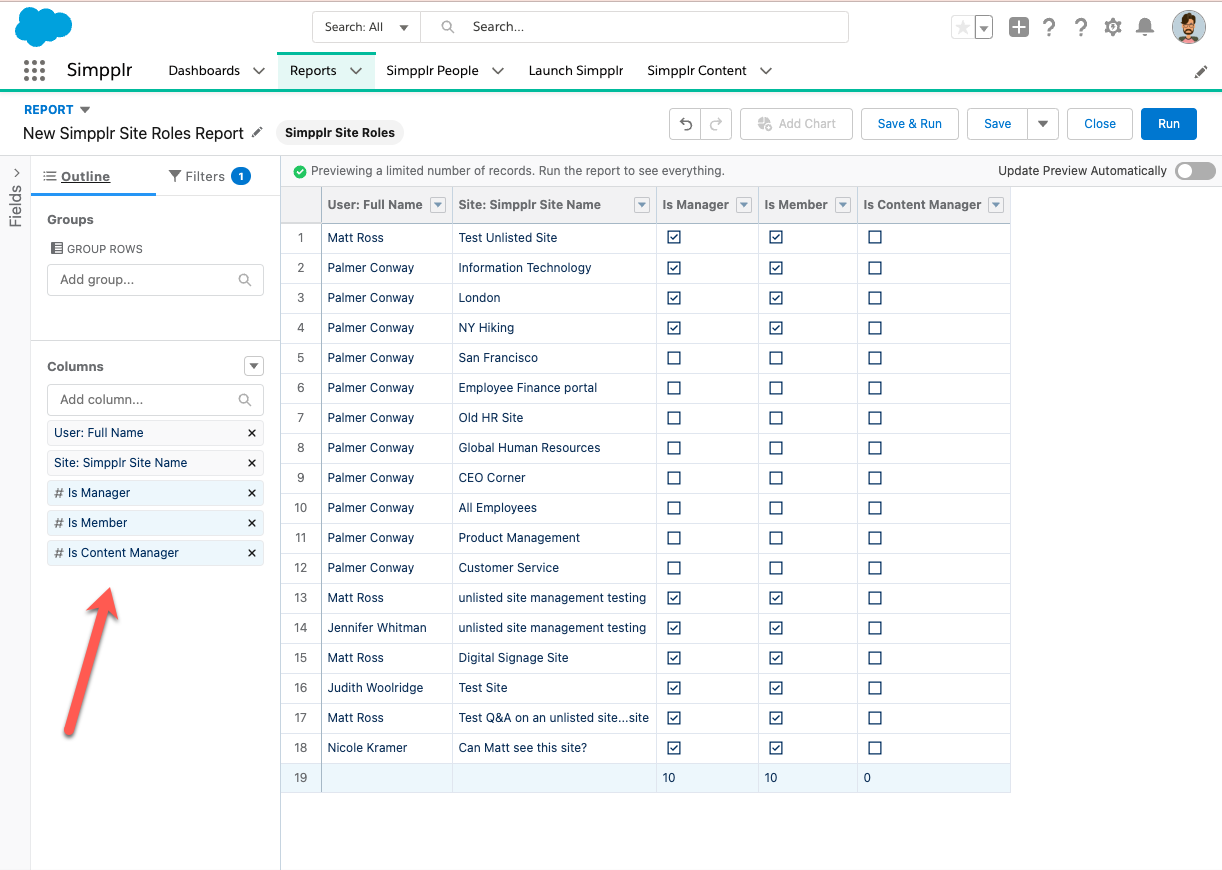
Task: Click the Add column input field
Action: tap(155, 400)
